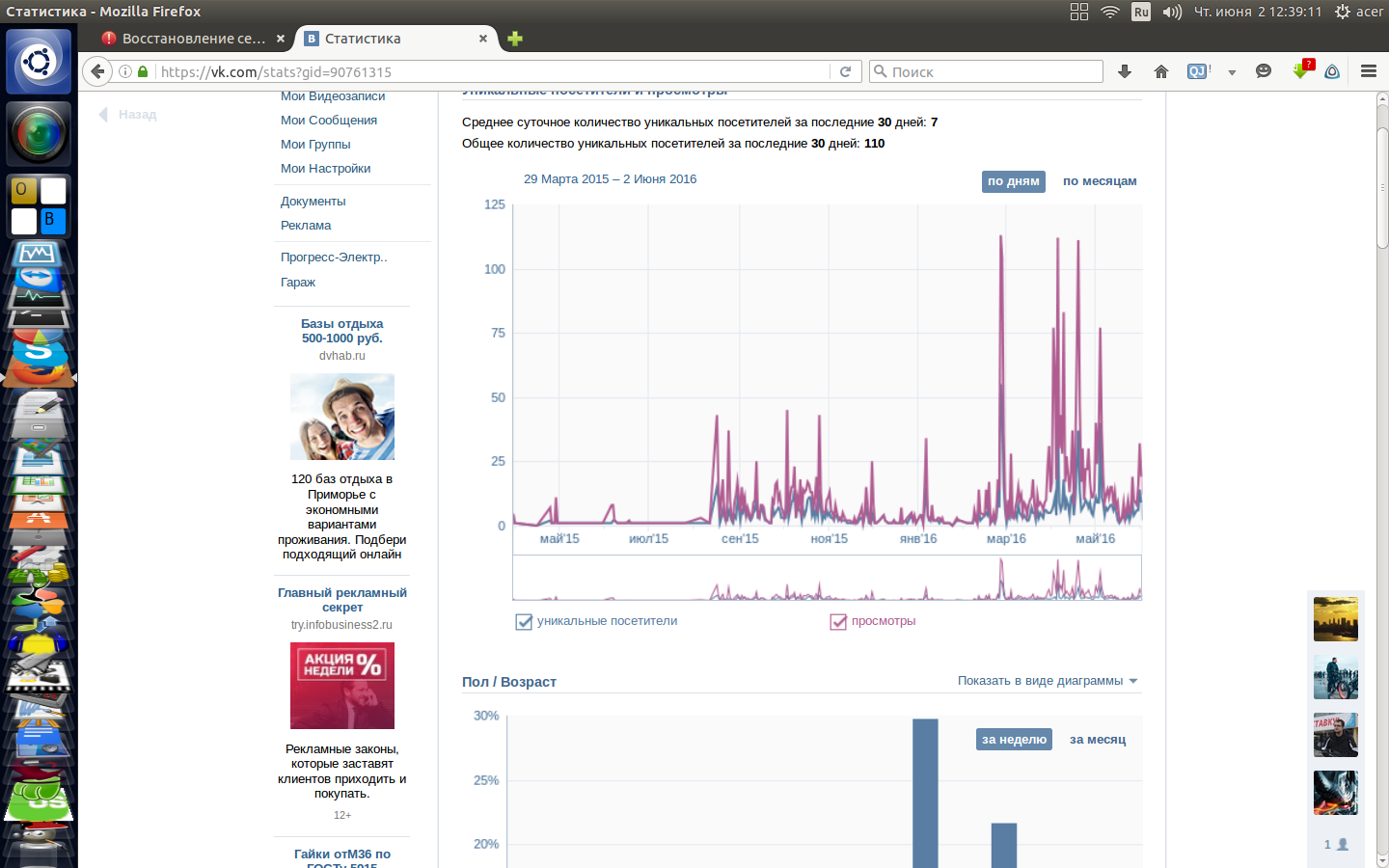Select 'за месяц' period for age chart
This screenshot has width=1389, height=868.
[1098, 740]
